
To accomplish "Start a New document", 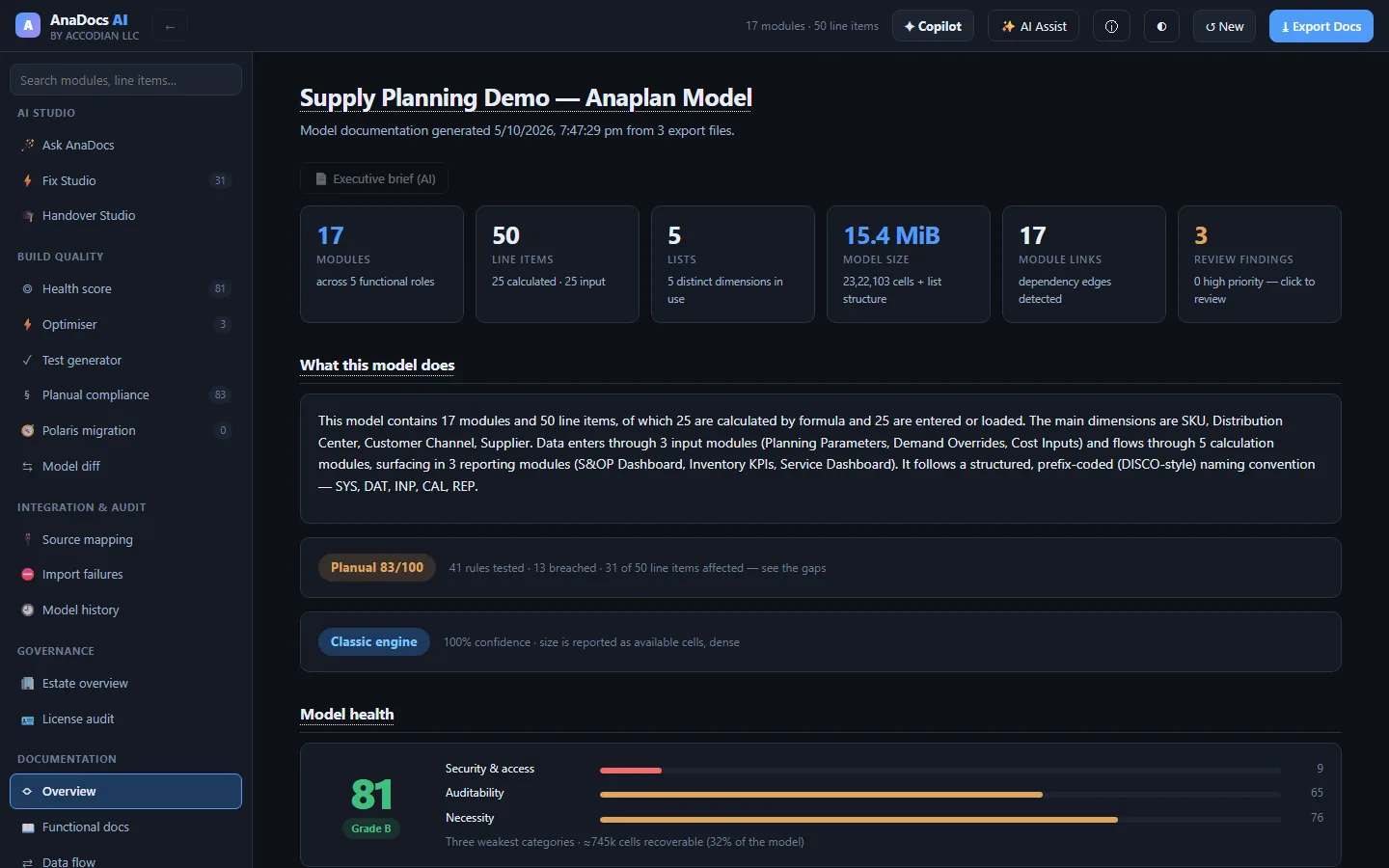I will point(1225,26).
